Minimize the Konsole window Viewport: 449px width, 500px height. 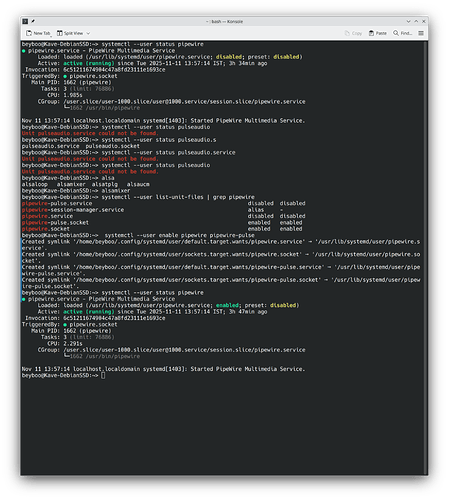tap(408, 21)
